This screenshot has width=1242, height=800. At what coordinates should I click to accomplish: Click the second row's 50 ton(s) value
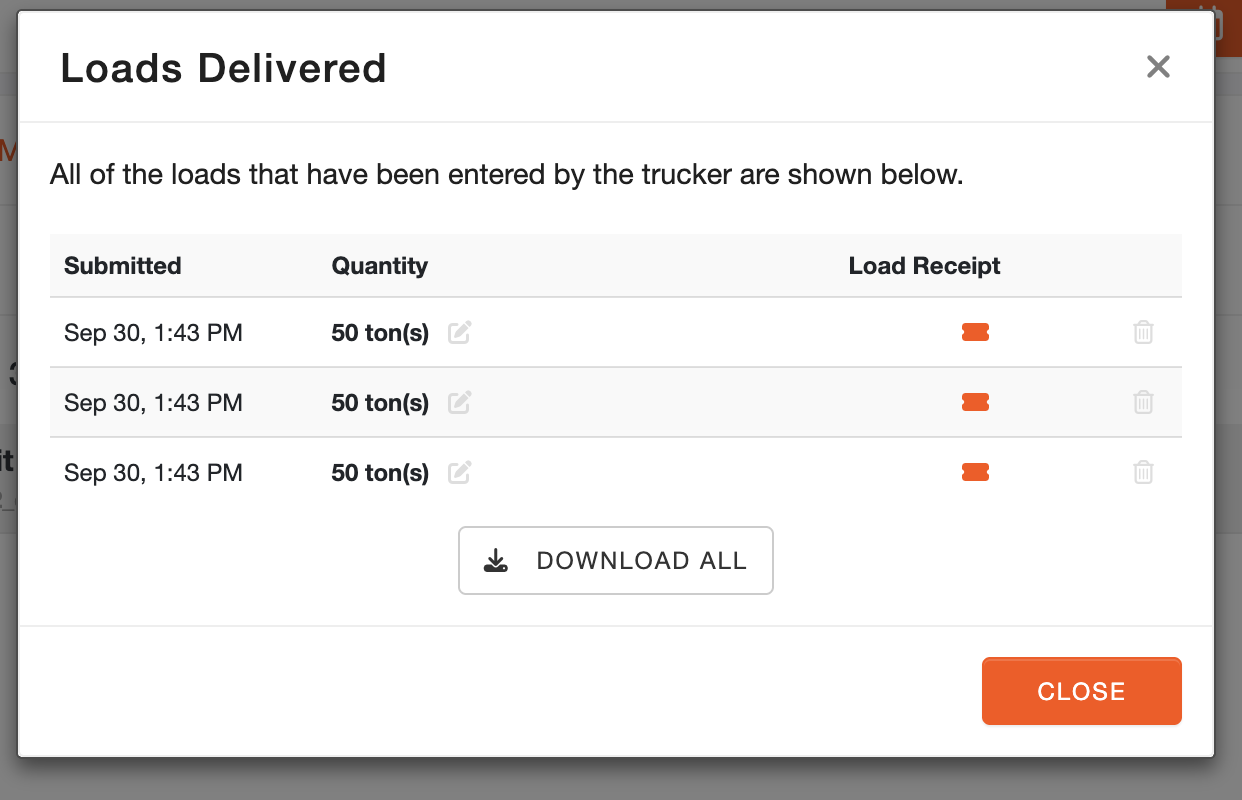[x=380, y=403]
